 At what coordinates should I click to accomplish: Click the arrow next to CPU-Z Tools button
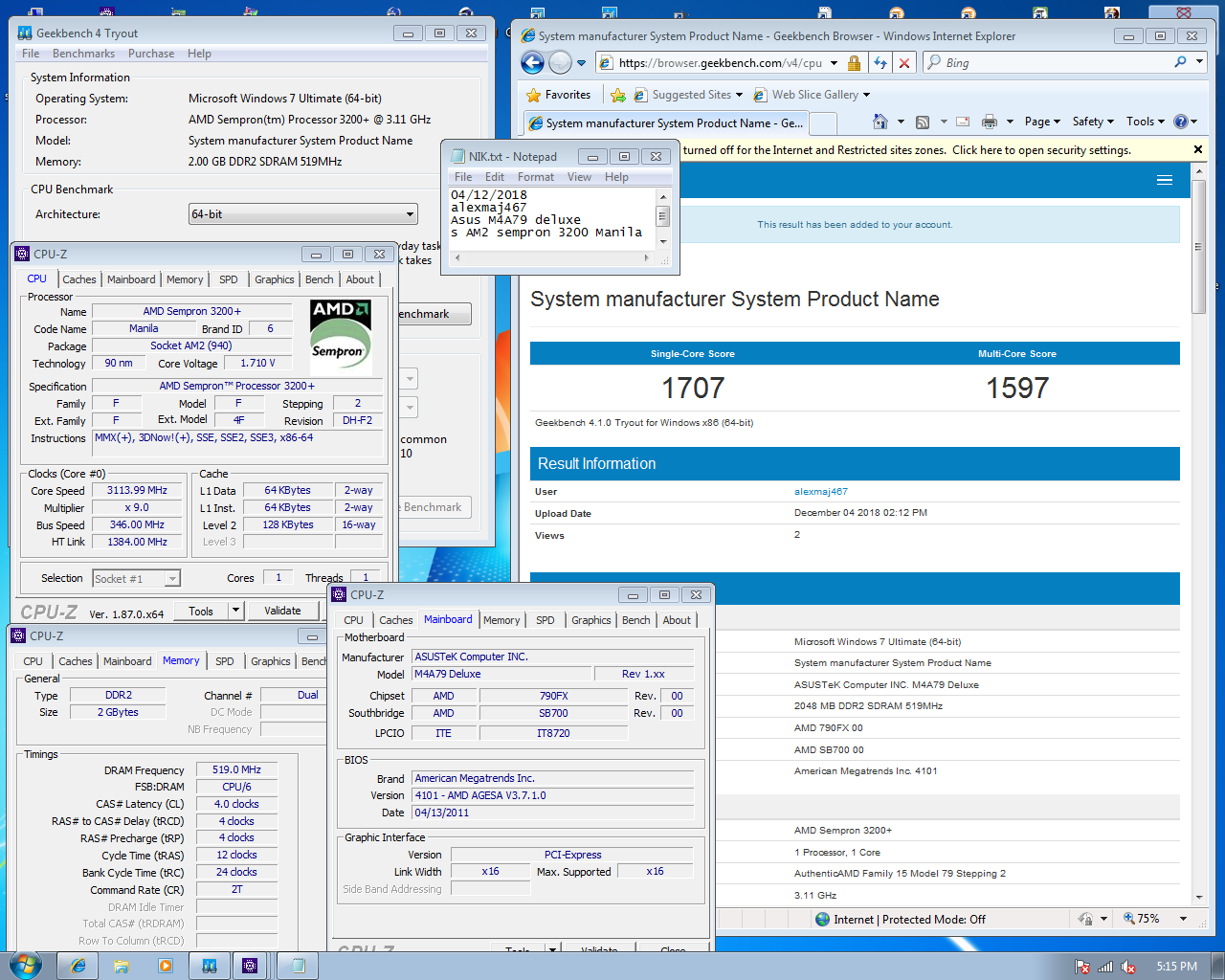[x=235, y=611]
